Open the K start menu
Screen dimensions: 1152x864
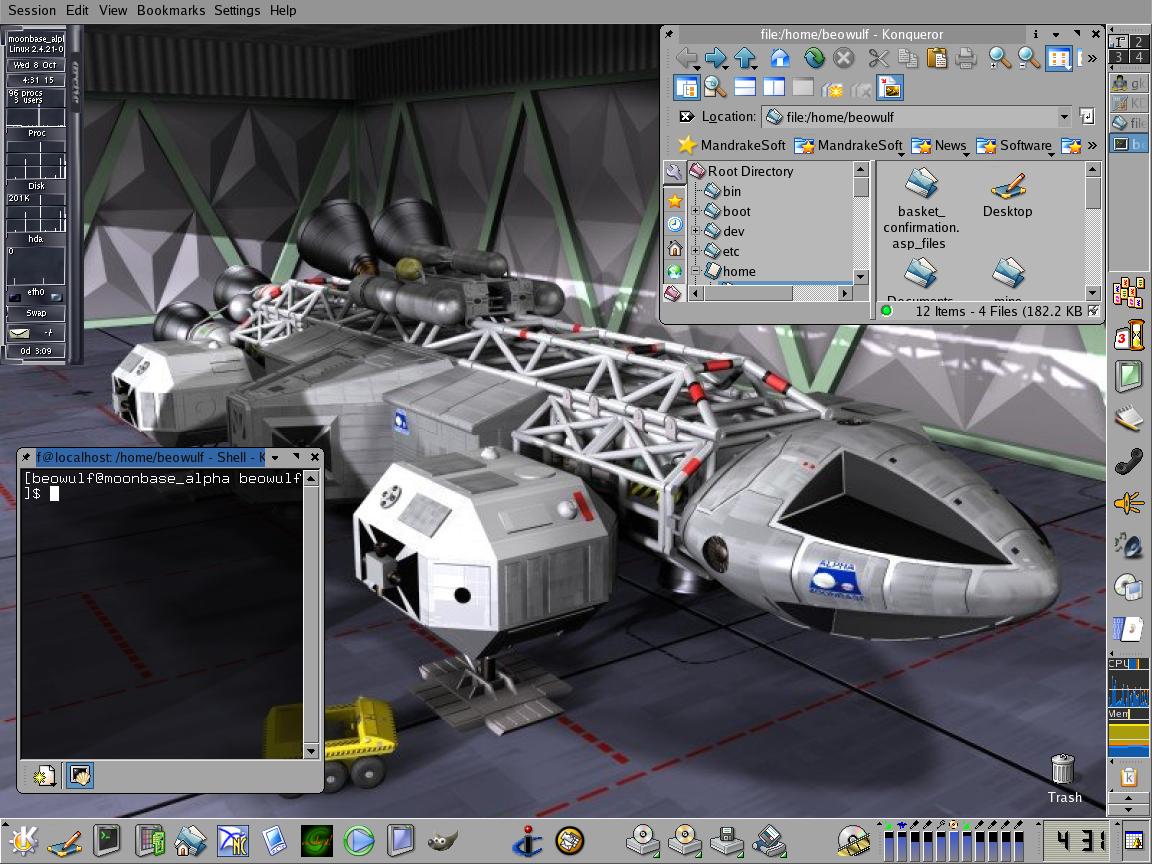click(23, 840)
